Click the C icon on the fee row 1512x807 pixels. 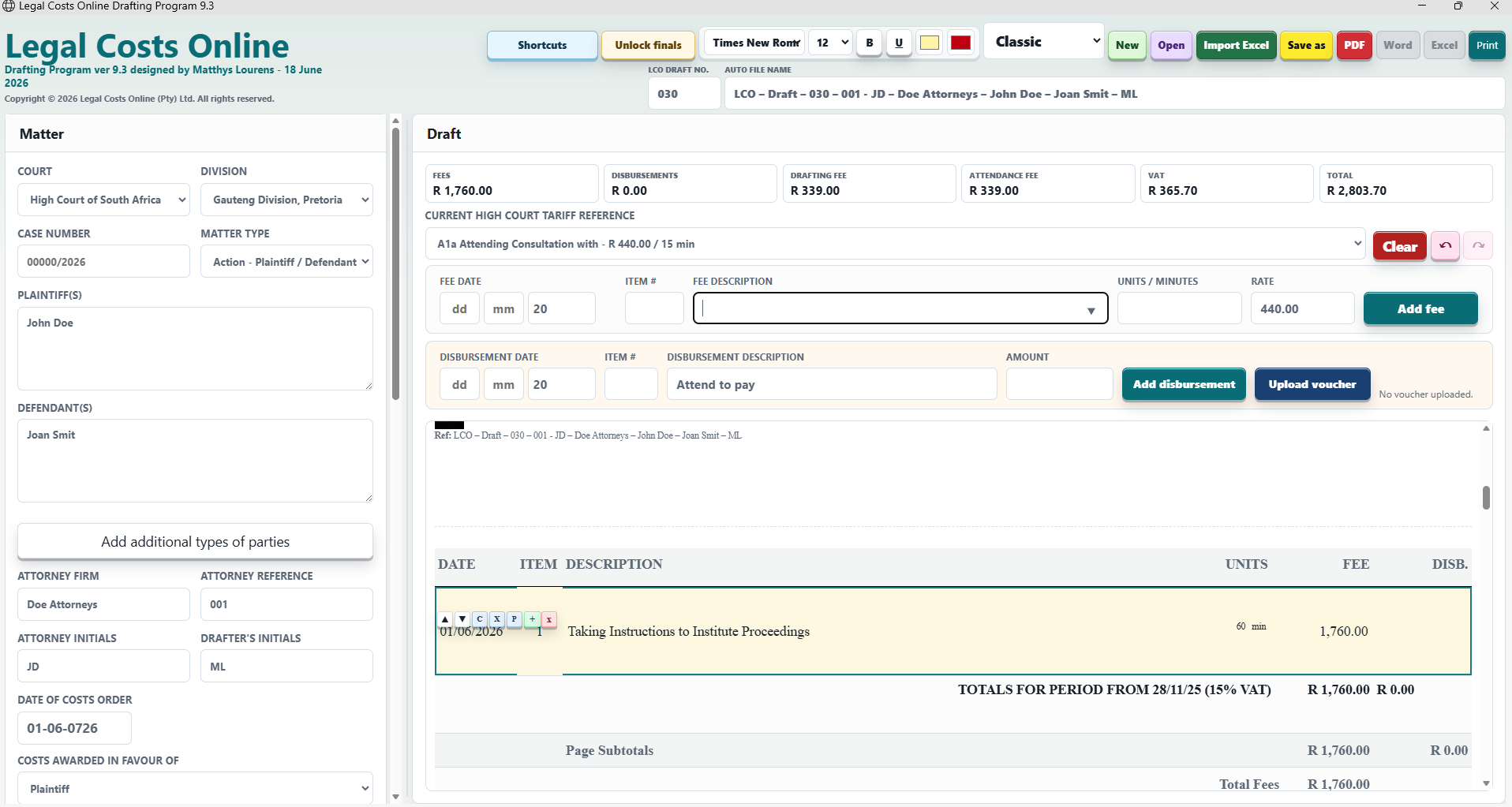click(x=480, y=619)
